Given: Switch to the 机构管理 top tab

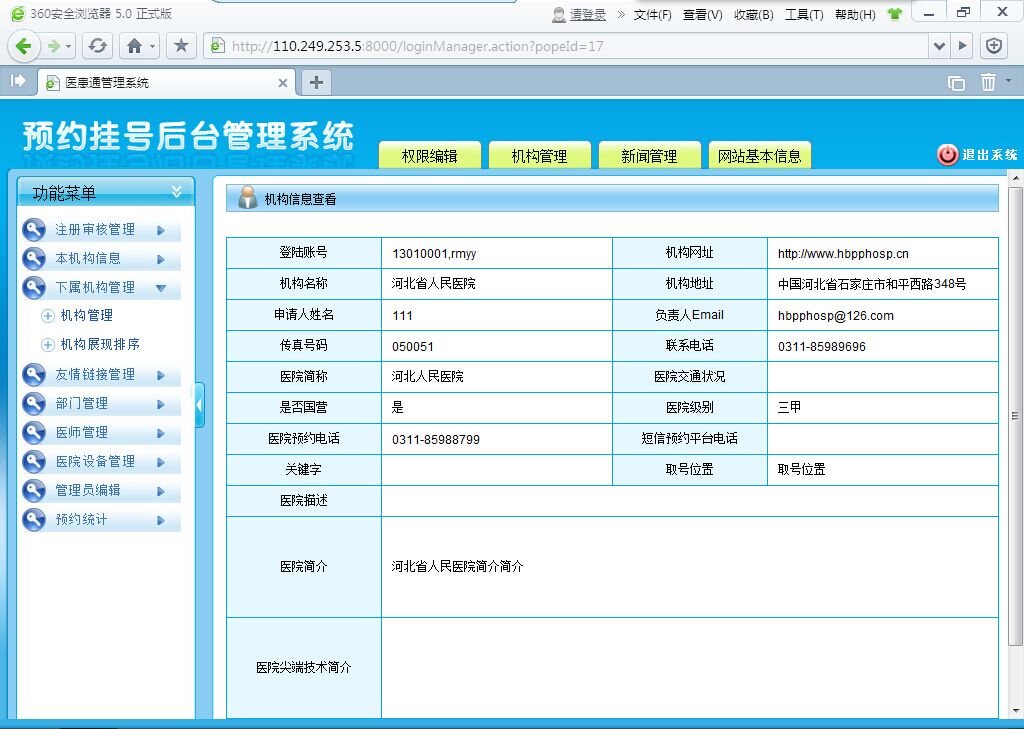Looking at the screenshot, I should pos(539,155).
